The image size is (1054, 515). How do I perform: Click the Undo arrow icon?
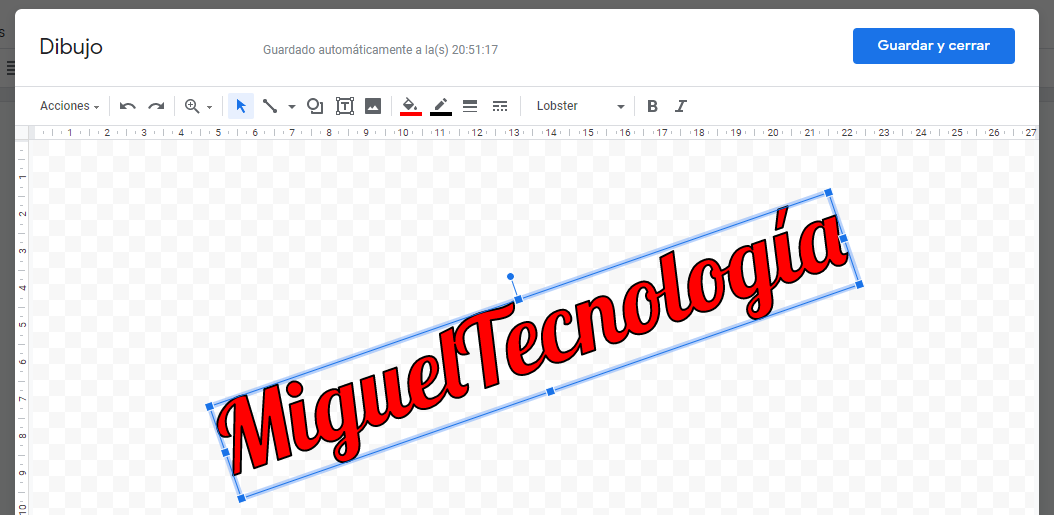point(128,106)
